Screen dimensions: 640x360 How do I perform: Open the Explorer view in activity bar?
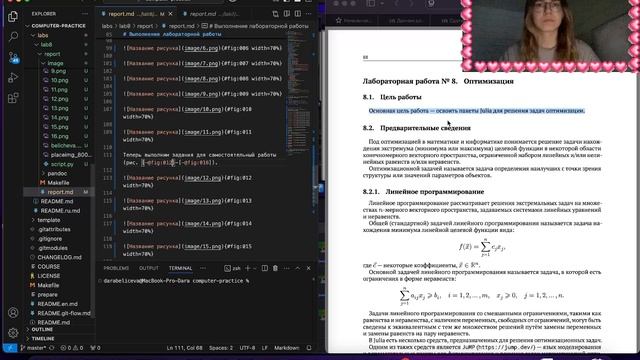tap(13, 16)
